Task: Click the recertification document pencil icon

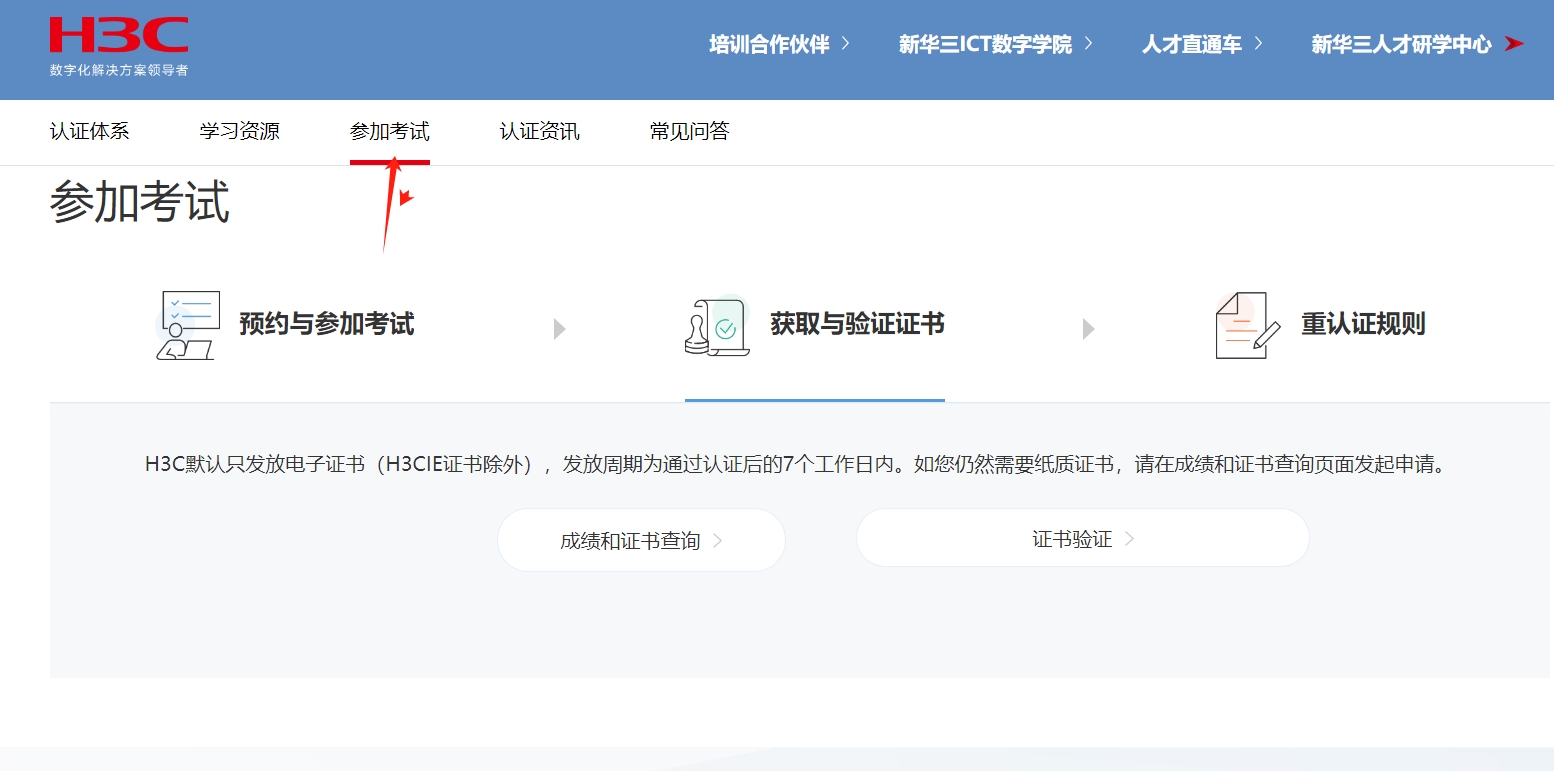Action: tap(1247, 325)
